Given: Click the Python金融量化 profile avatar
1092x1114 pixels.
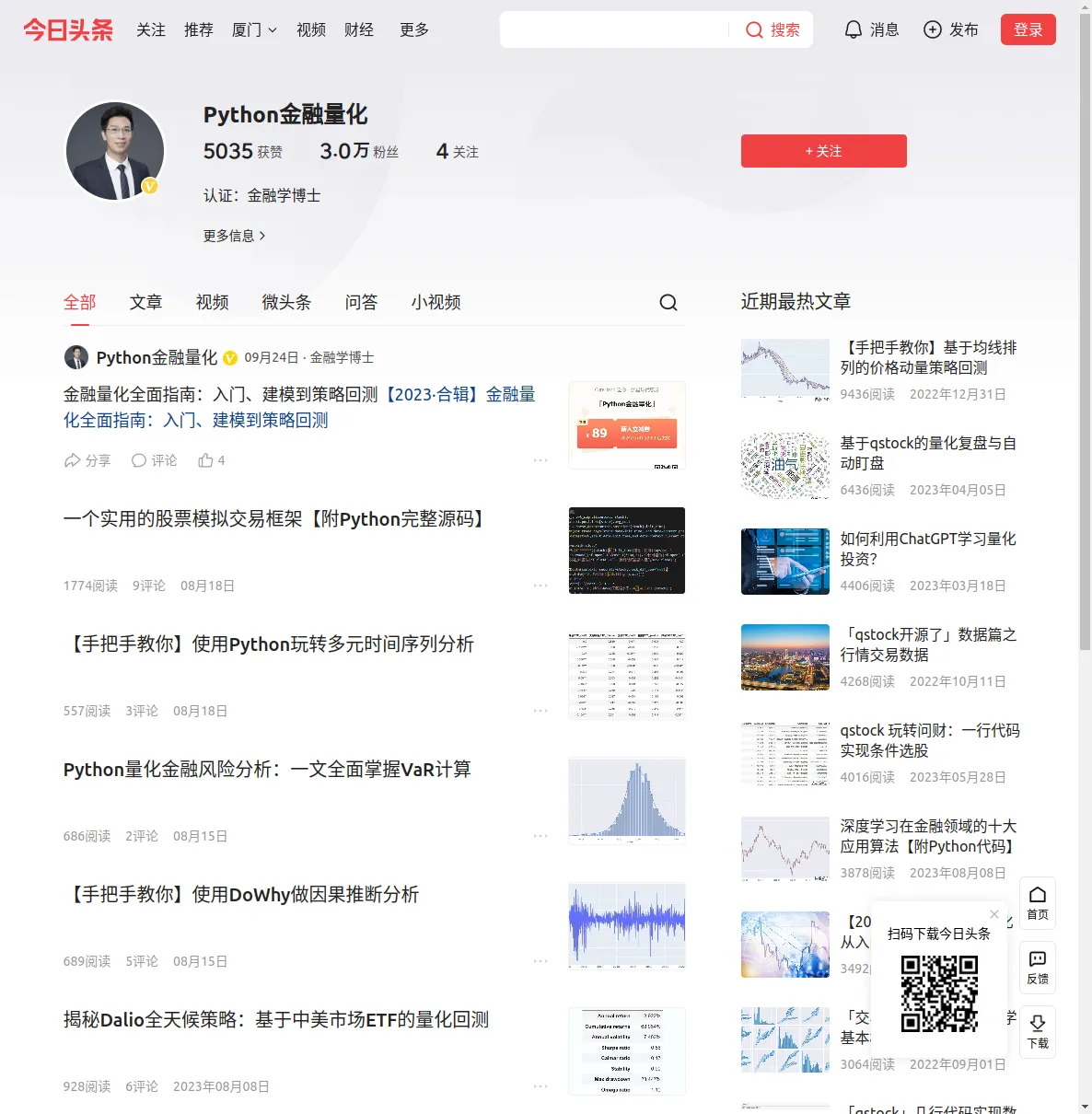Looking at the screenshot, I should point(115,151).
